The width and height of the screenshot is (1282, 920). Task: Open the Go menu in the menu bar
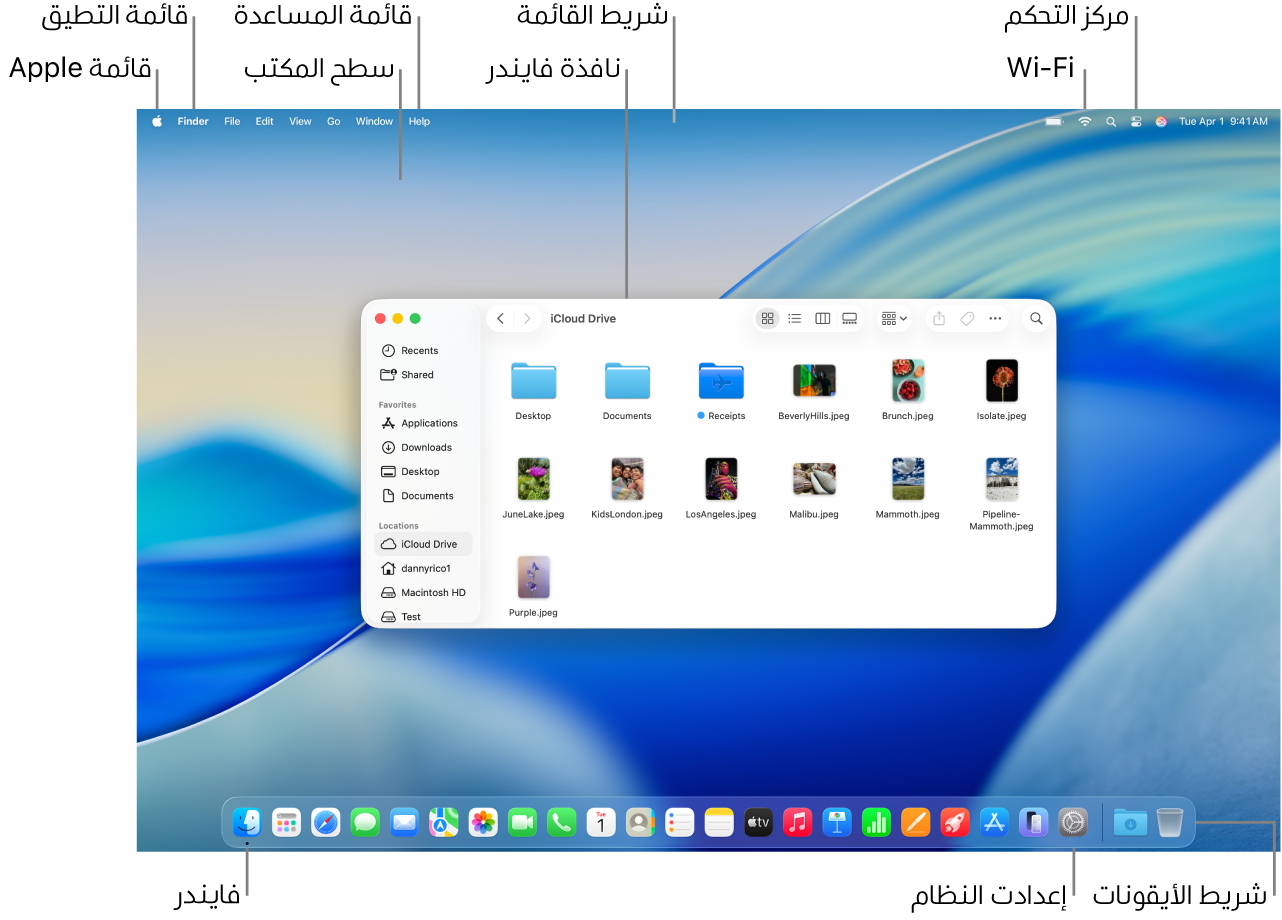[x=333, y=120]
